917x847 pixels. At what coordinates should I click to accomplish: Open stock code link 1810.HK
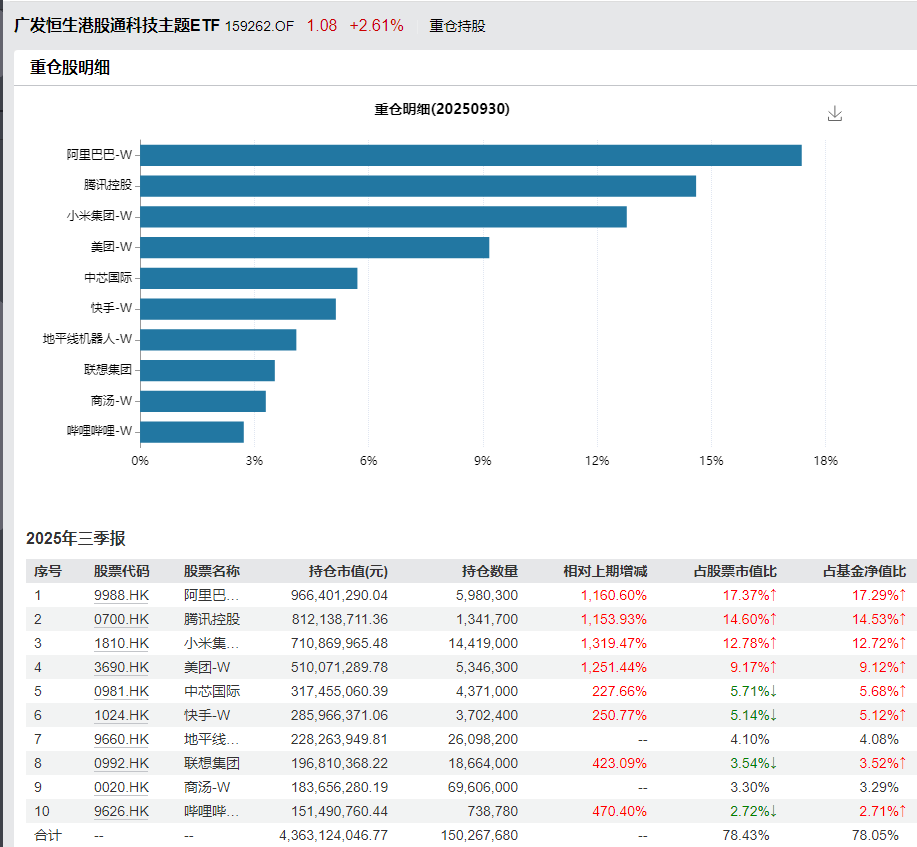[x=122, y=643]
